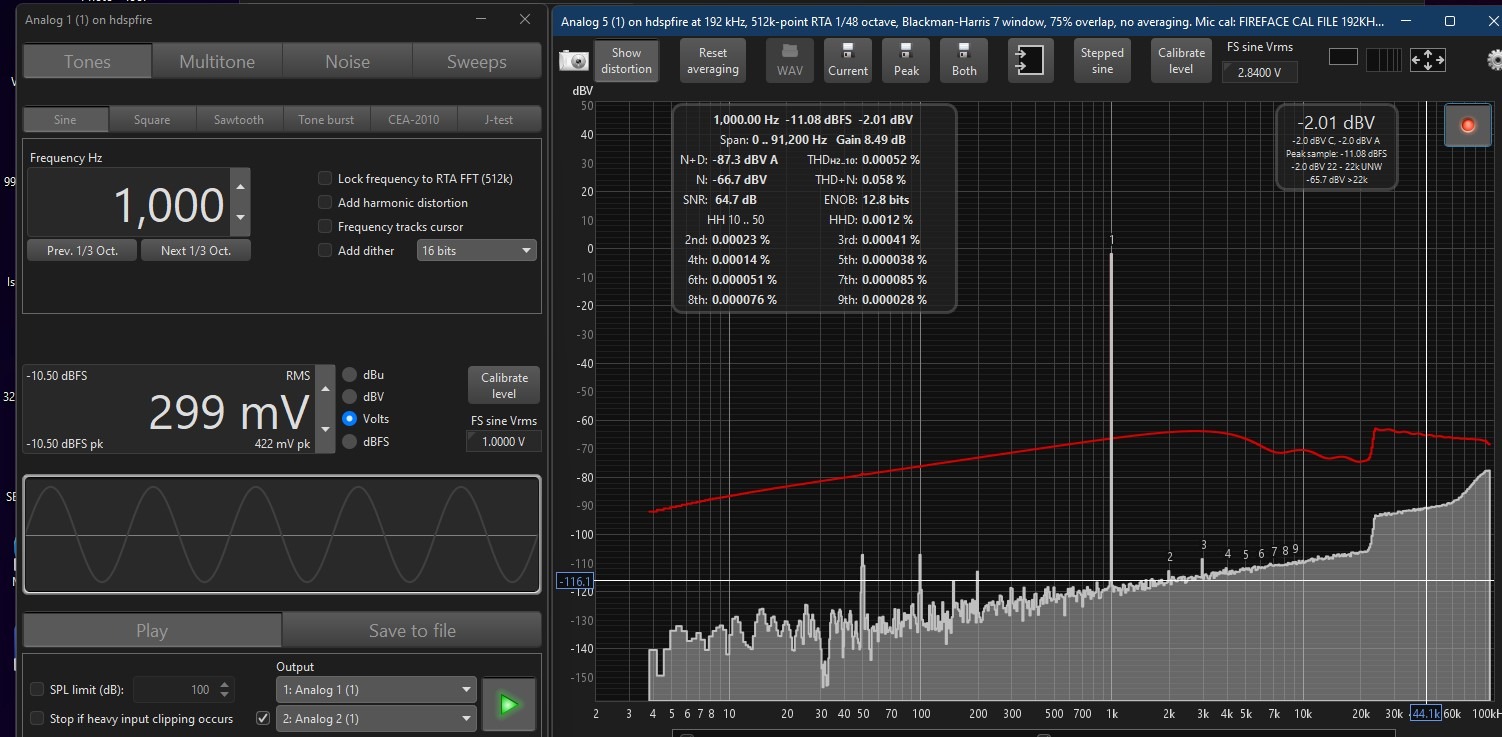Close the generator window

pyautogui.click(x=524, y=19)
